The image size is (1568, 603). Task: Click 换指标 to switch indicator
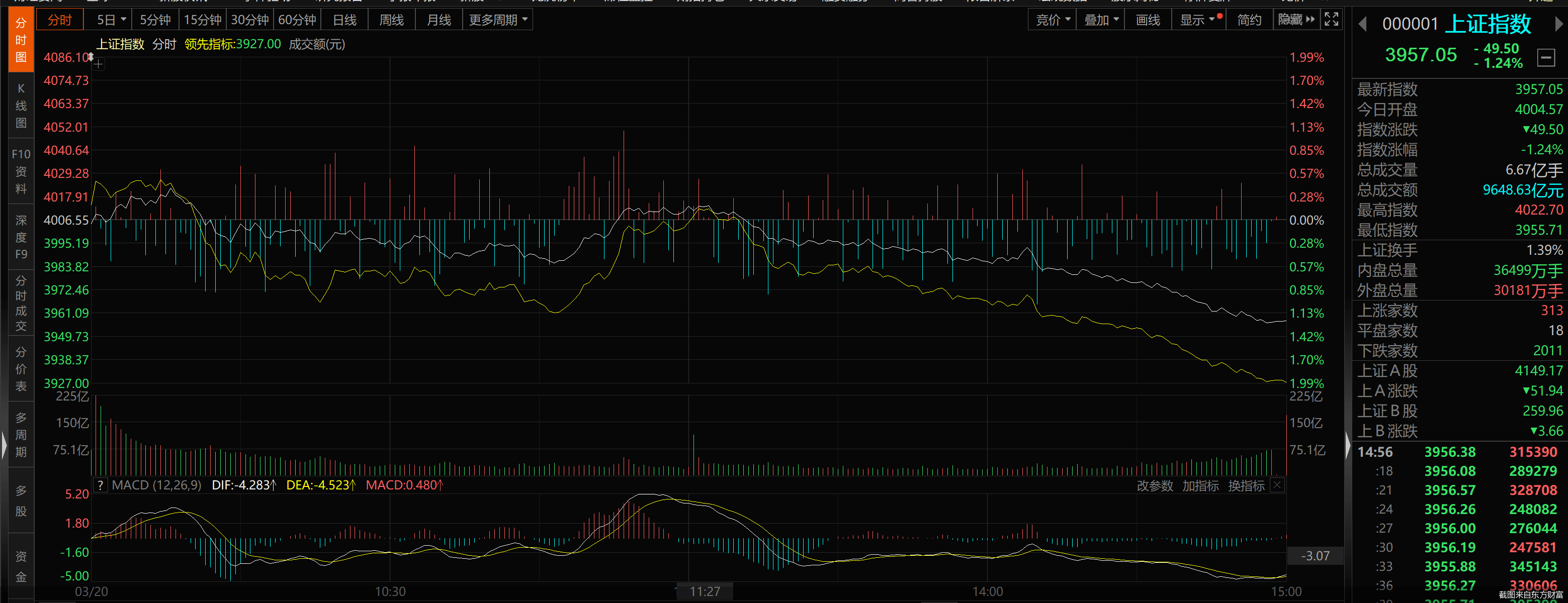click(1246, 485)
